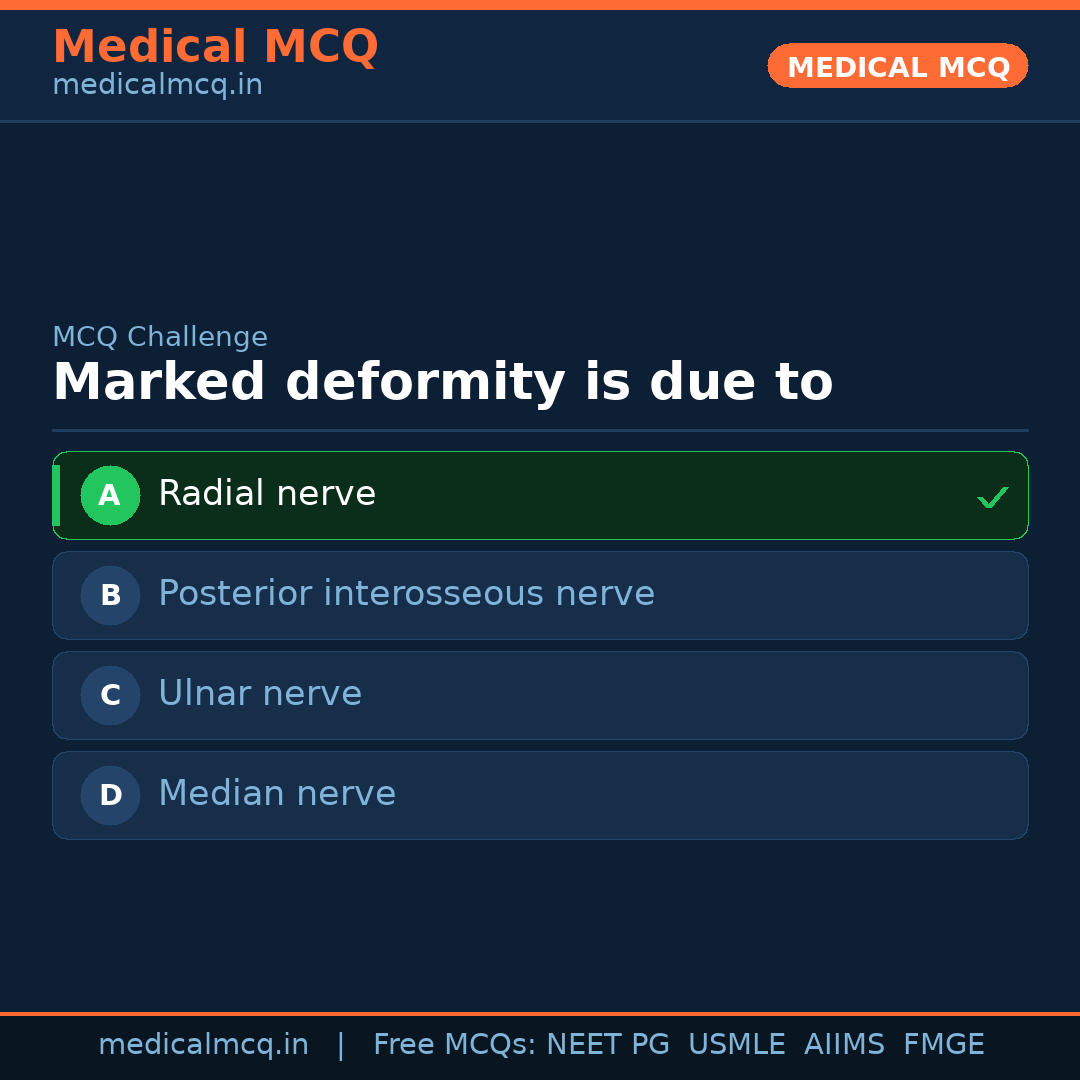Click the orange MEDICAL MCQ badge
The width and height of the screenshot is (1080, 1080).
click(x=897, y=66)
